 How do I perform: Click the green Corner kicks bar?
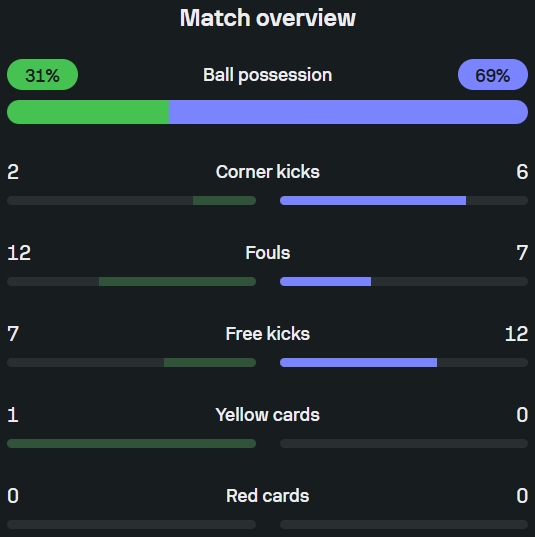tap(224, 200)
